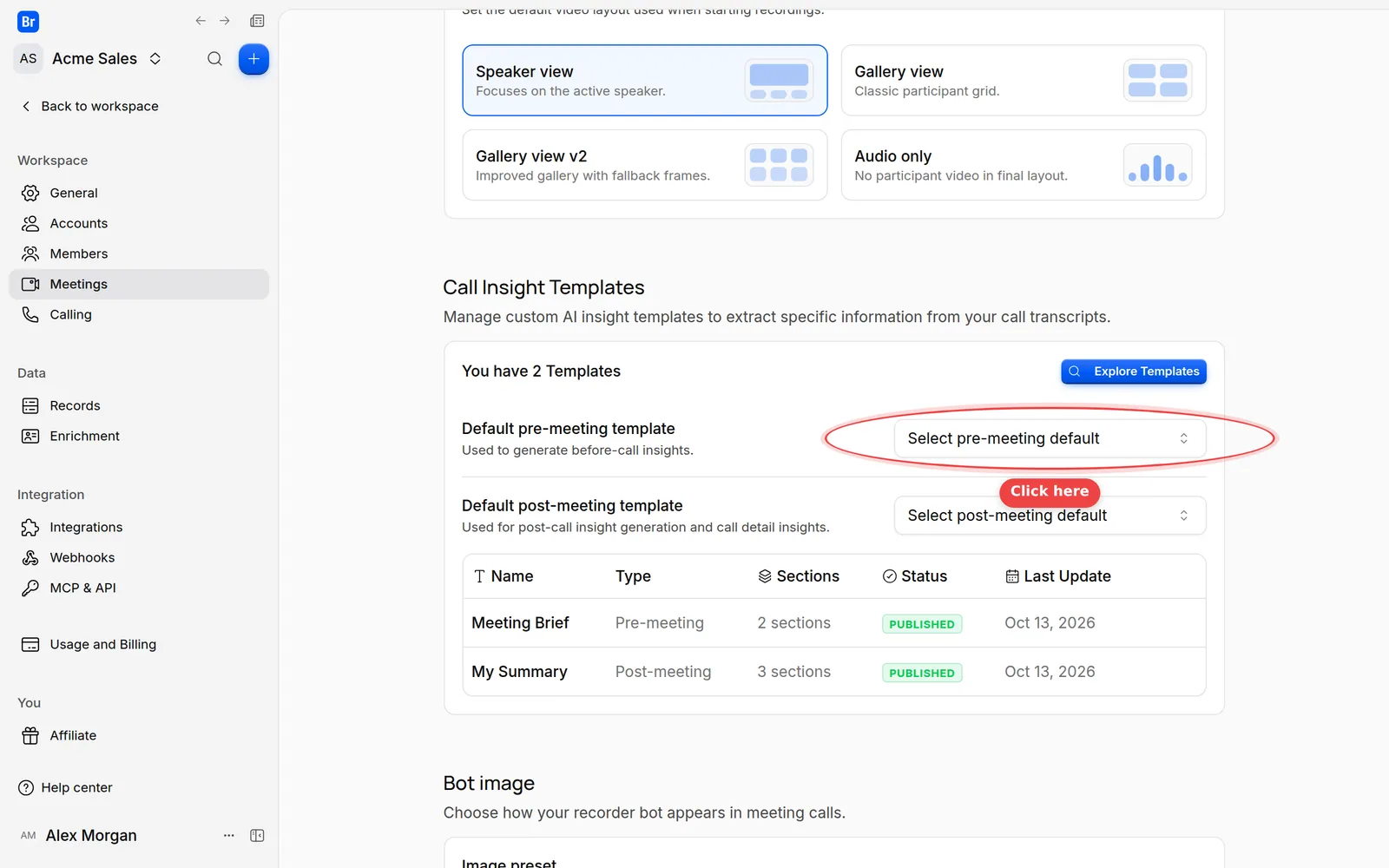
Task: Open Enrichment settings
Action: coord(139,436)
